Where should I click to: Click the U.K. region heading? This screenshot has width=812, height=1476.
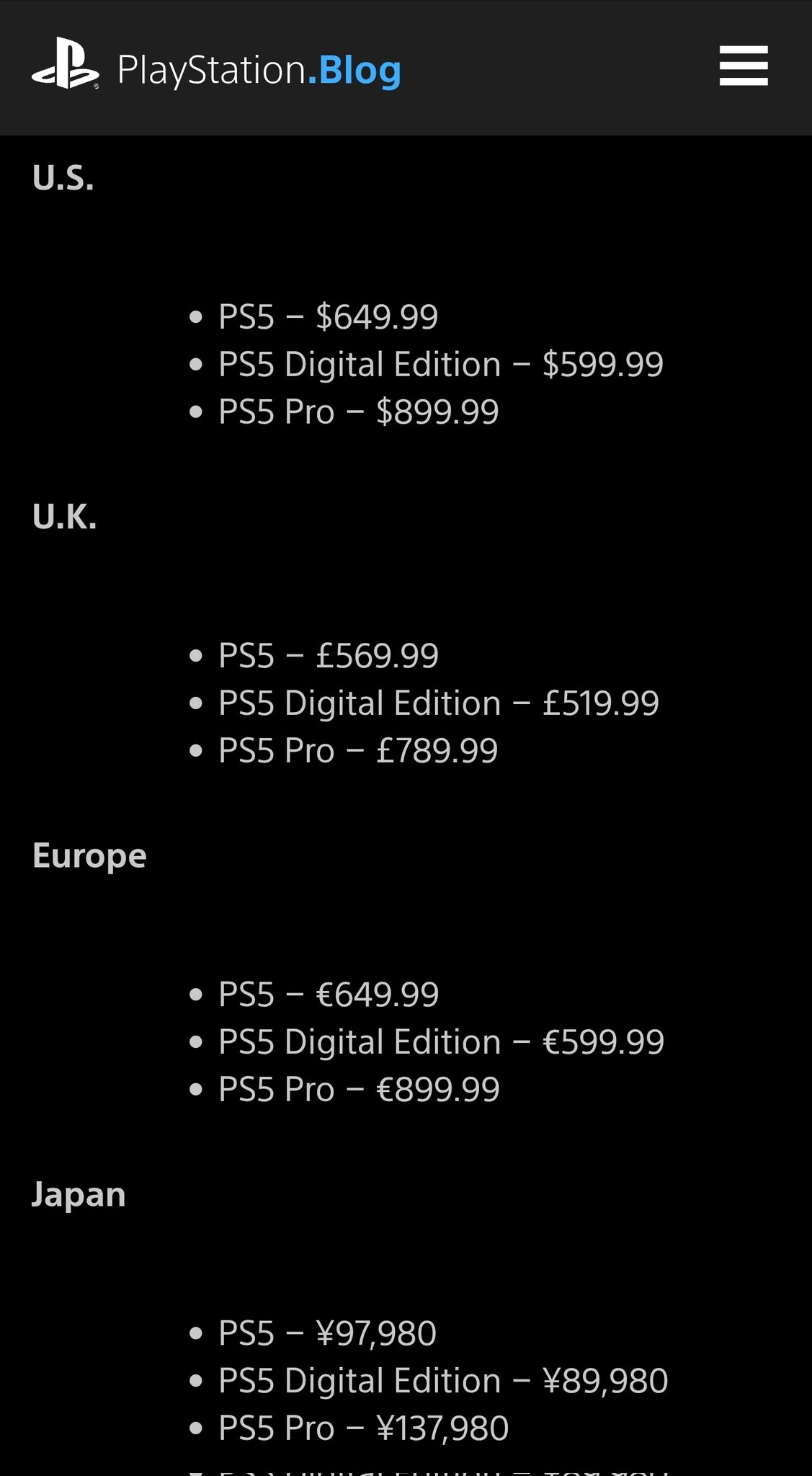(65, 517)
